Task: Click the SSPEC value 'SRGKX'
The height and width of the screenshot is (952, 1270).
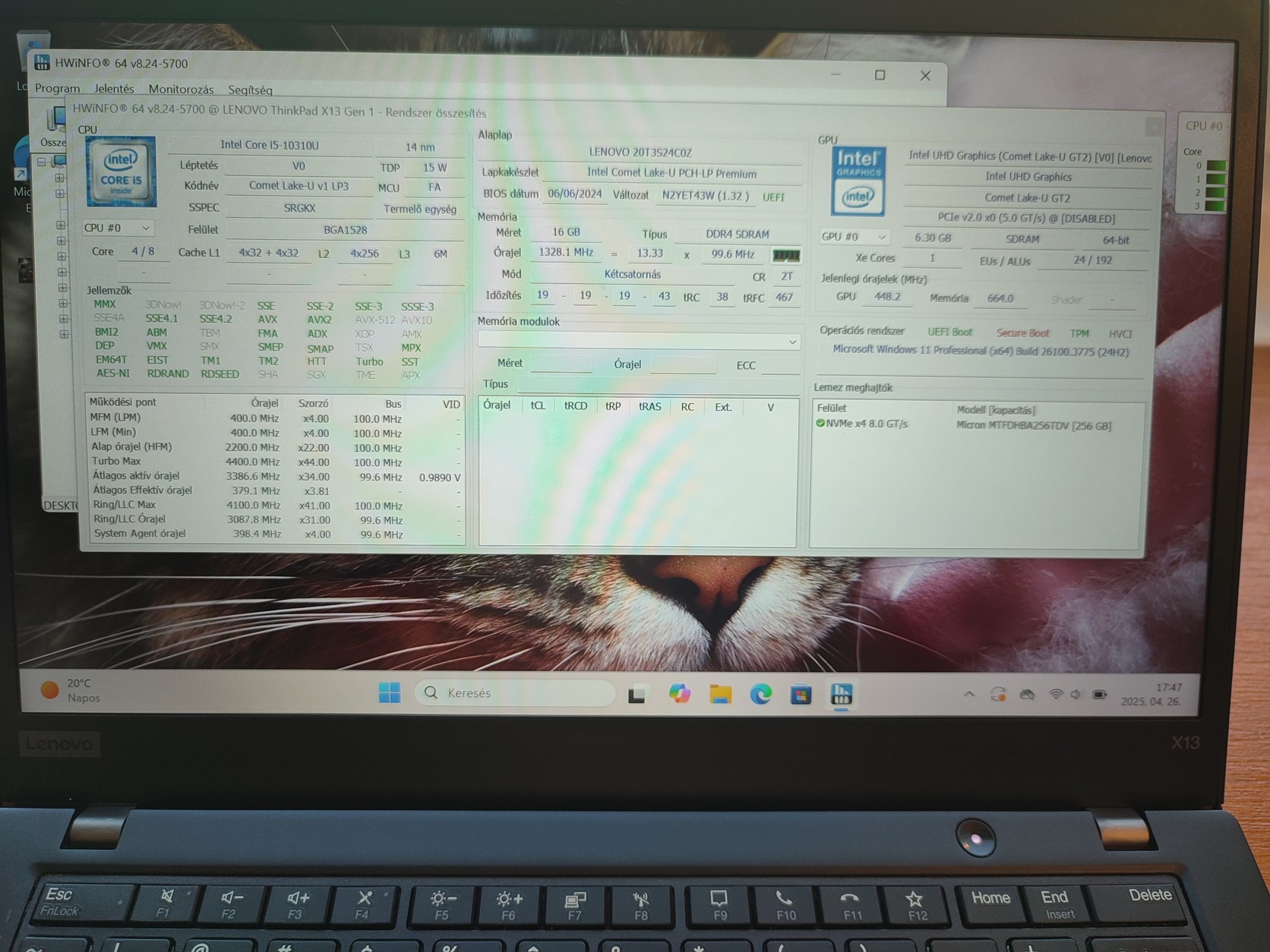Action: [299, 207]
